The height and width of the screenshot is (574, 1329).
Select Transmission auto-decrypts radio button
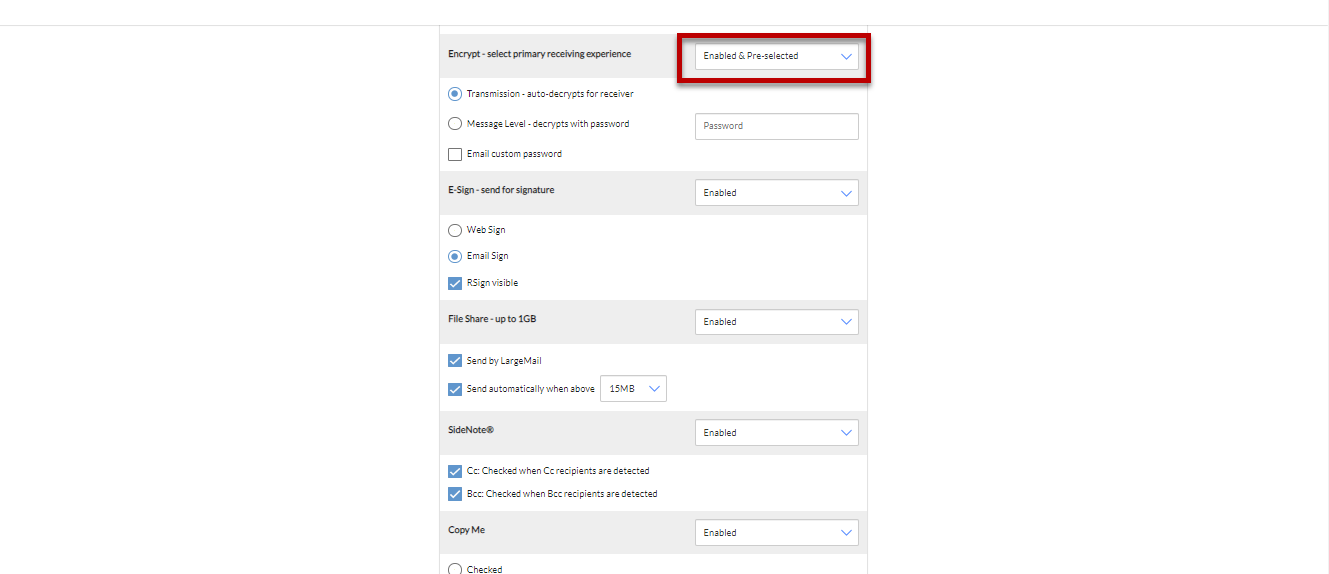click(455, 94)
